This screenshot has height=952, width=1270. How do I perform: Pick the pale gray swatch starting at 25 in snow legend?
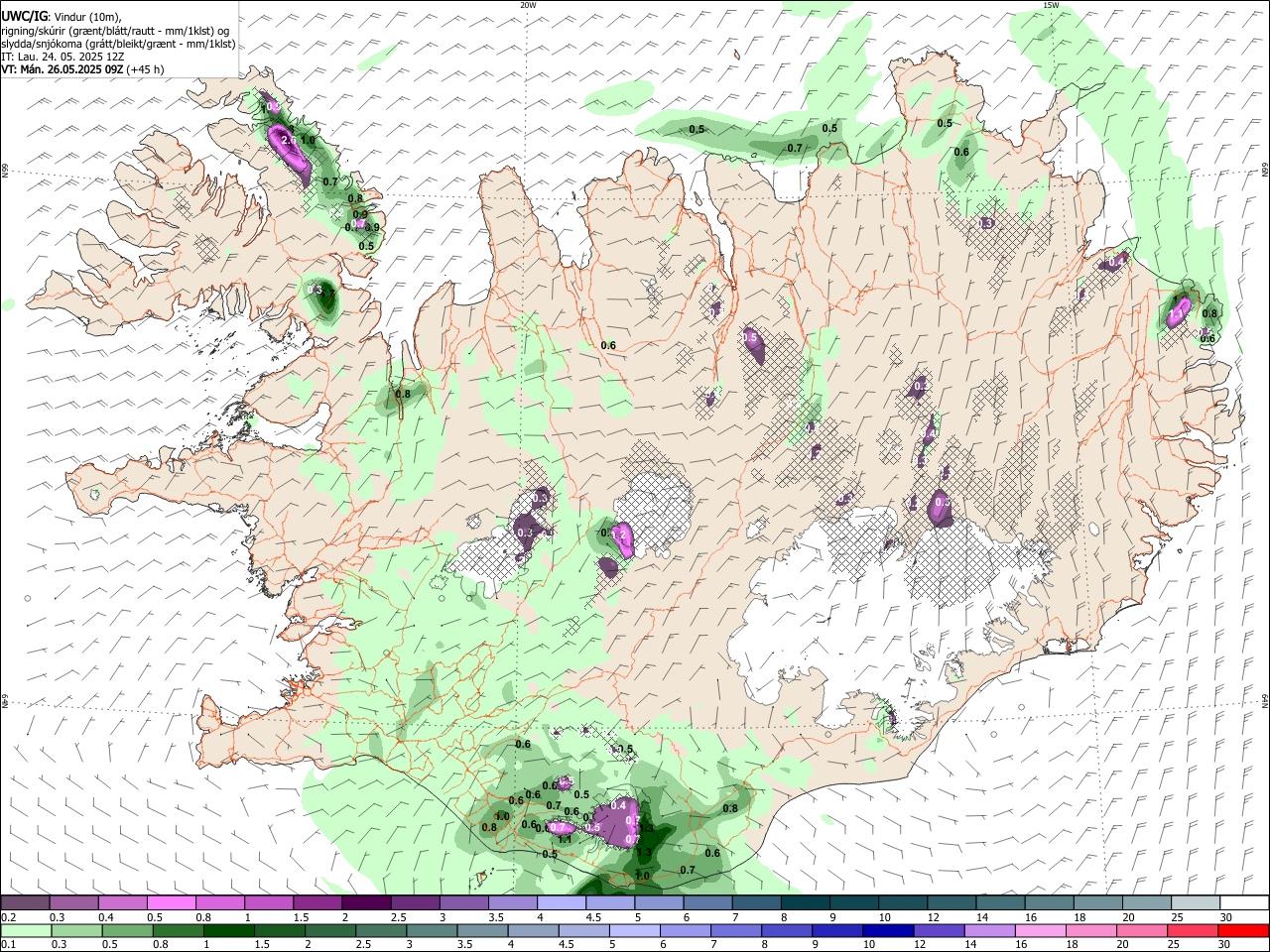point(1195,902)
